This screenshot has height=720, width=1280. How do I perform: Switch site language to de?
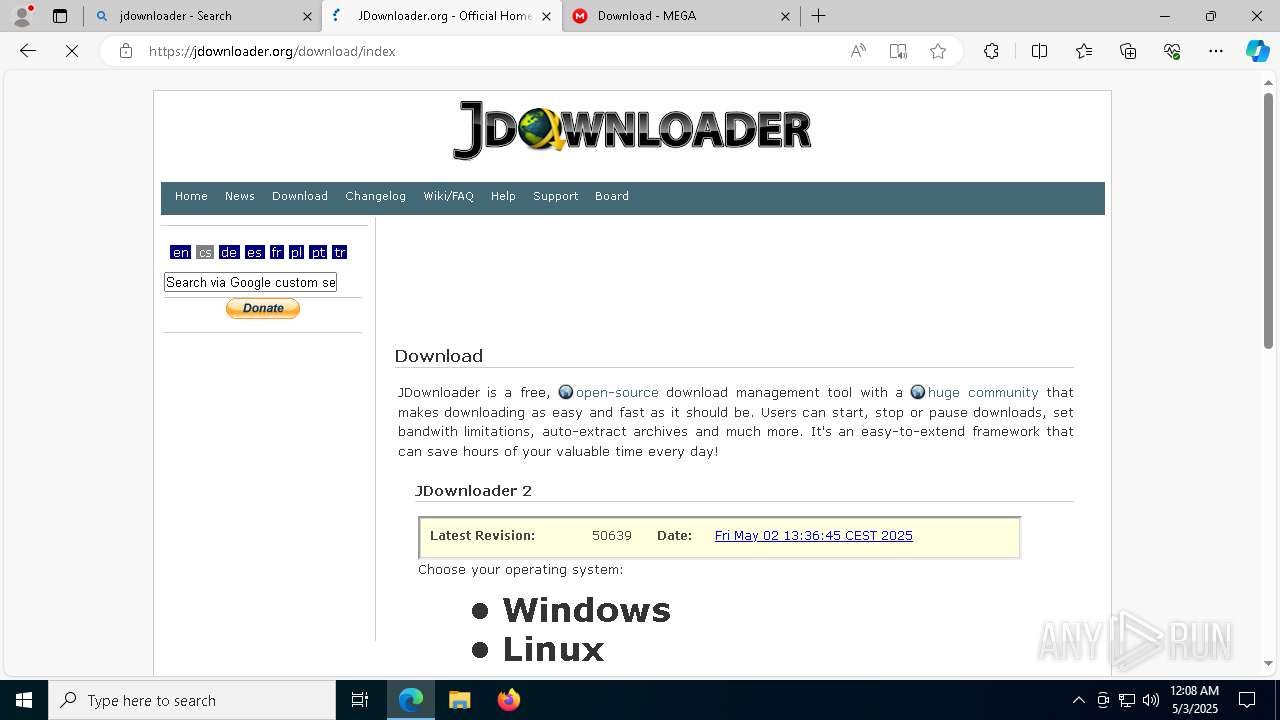(229, 252)
